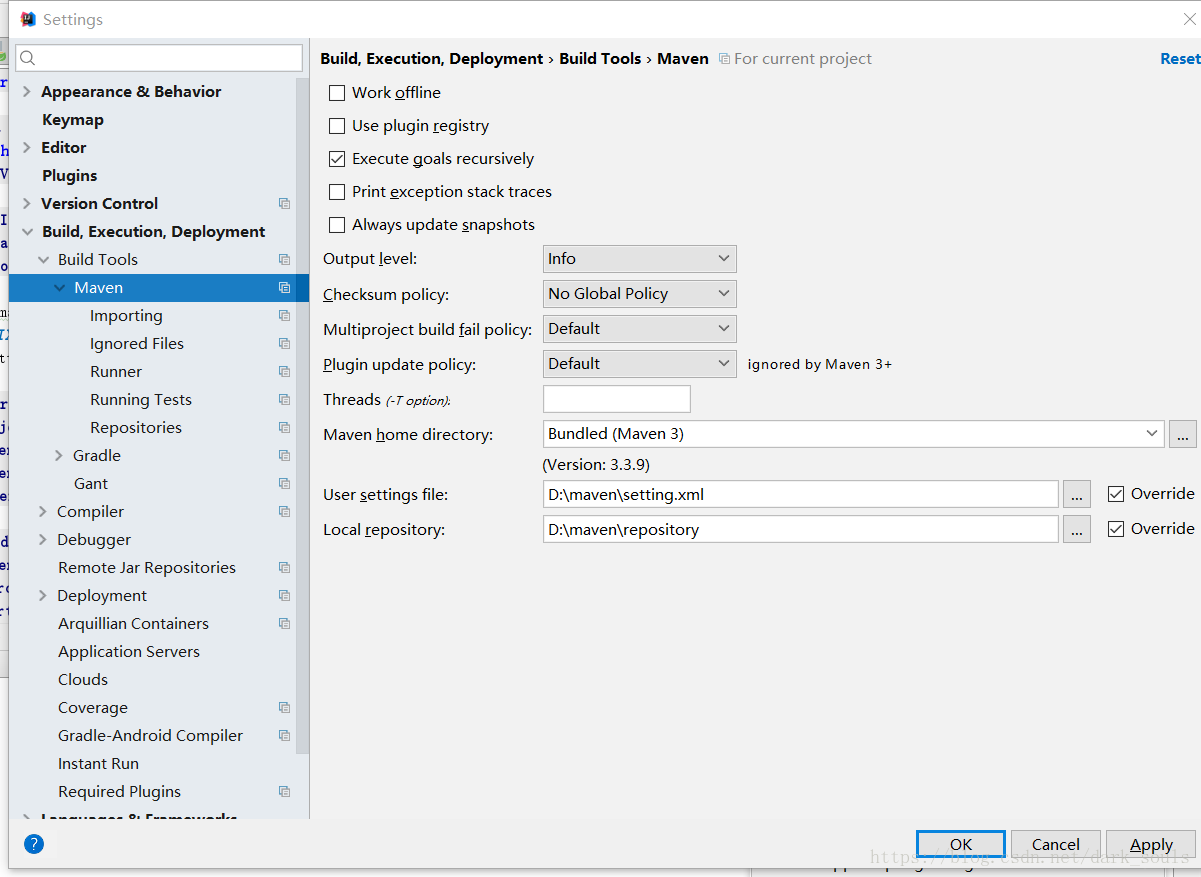Open Runner under Maven
This screenshot has height=877, width=1201.
click(116, 371)
